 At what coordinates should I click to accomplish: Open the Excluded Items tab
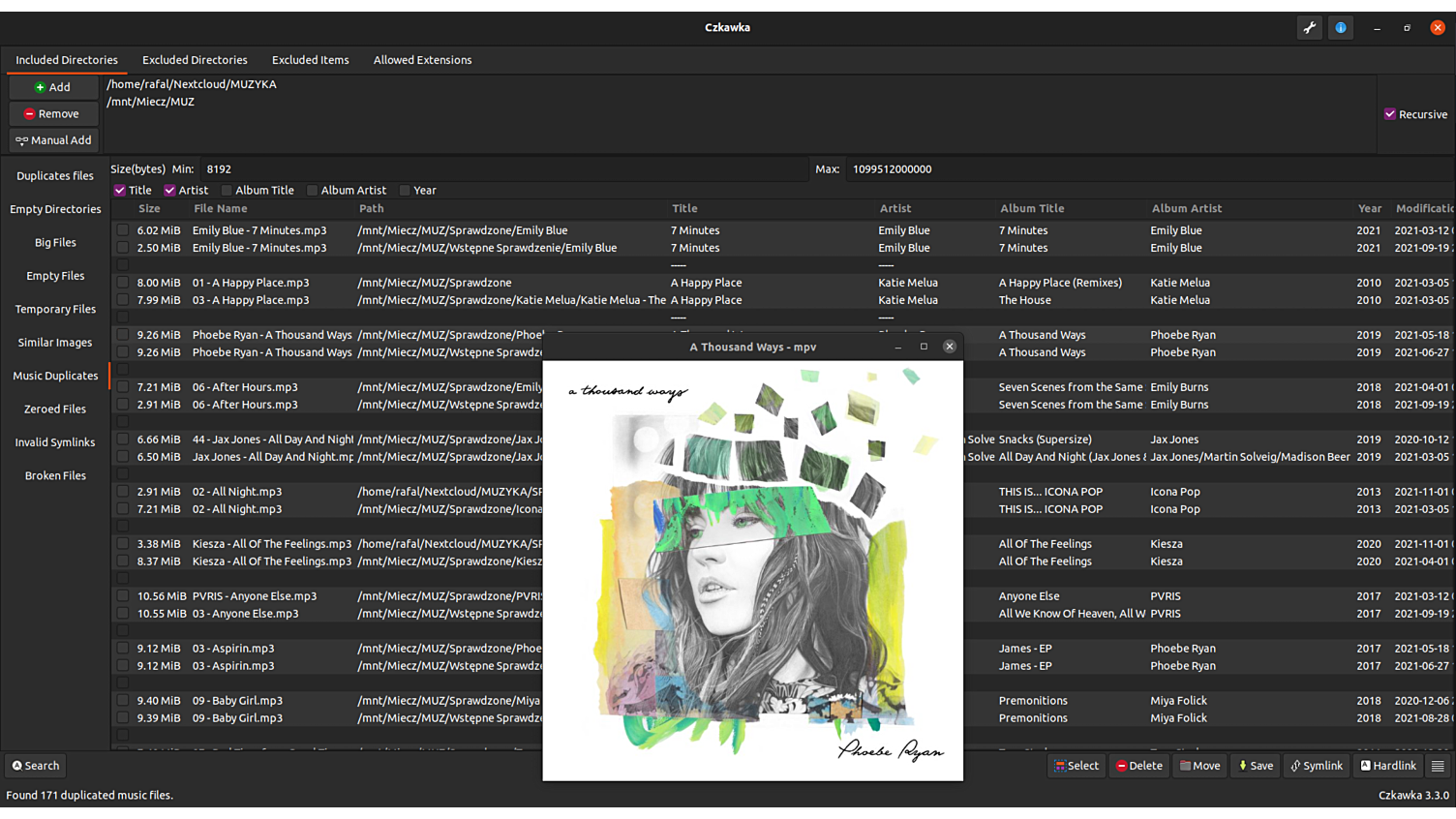310,60
